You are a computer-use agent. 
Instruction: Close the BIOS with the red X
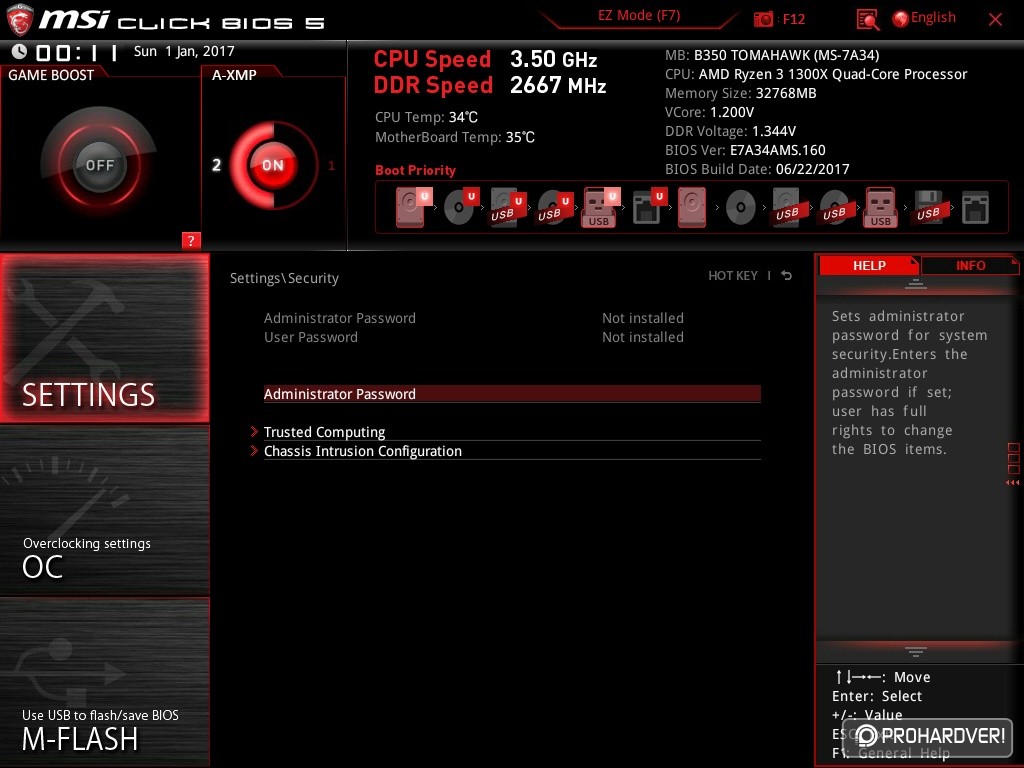[995, 20]
